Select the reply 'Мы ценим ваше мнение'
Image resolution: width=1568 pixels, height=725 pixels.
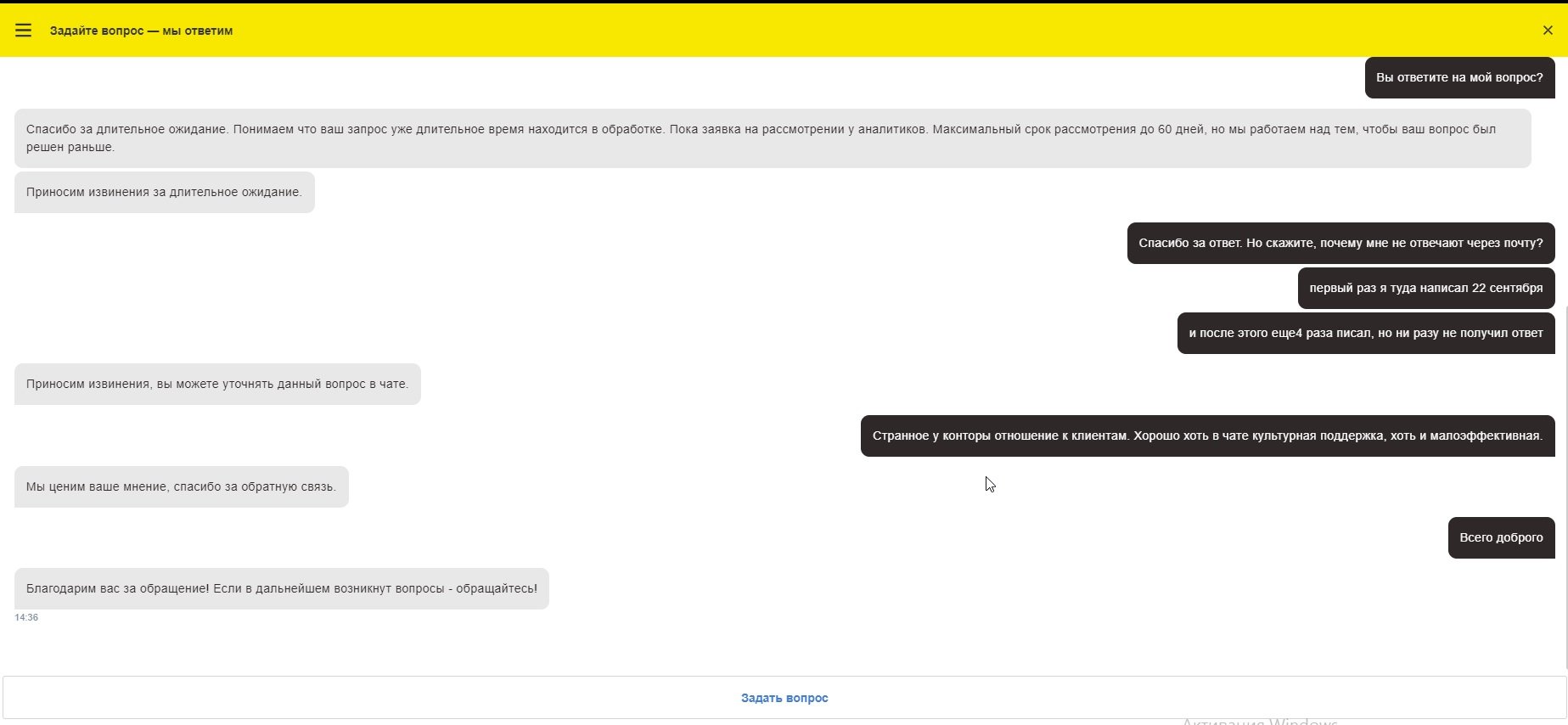[x=181, y=487]
